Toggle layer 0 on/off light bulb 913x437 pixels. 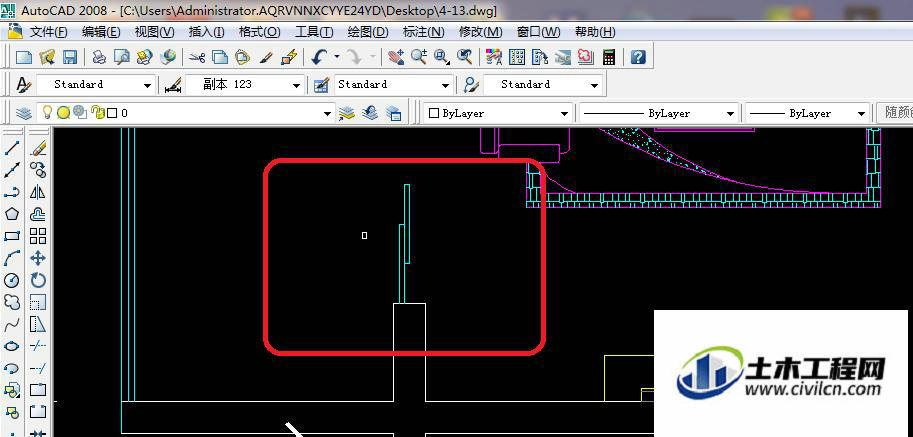click(48, 112)
